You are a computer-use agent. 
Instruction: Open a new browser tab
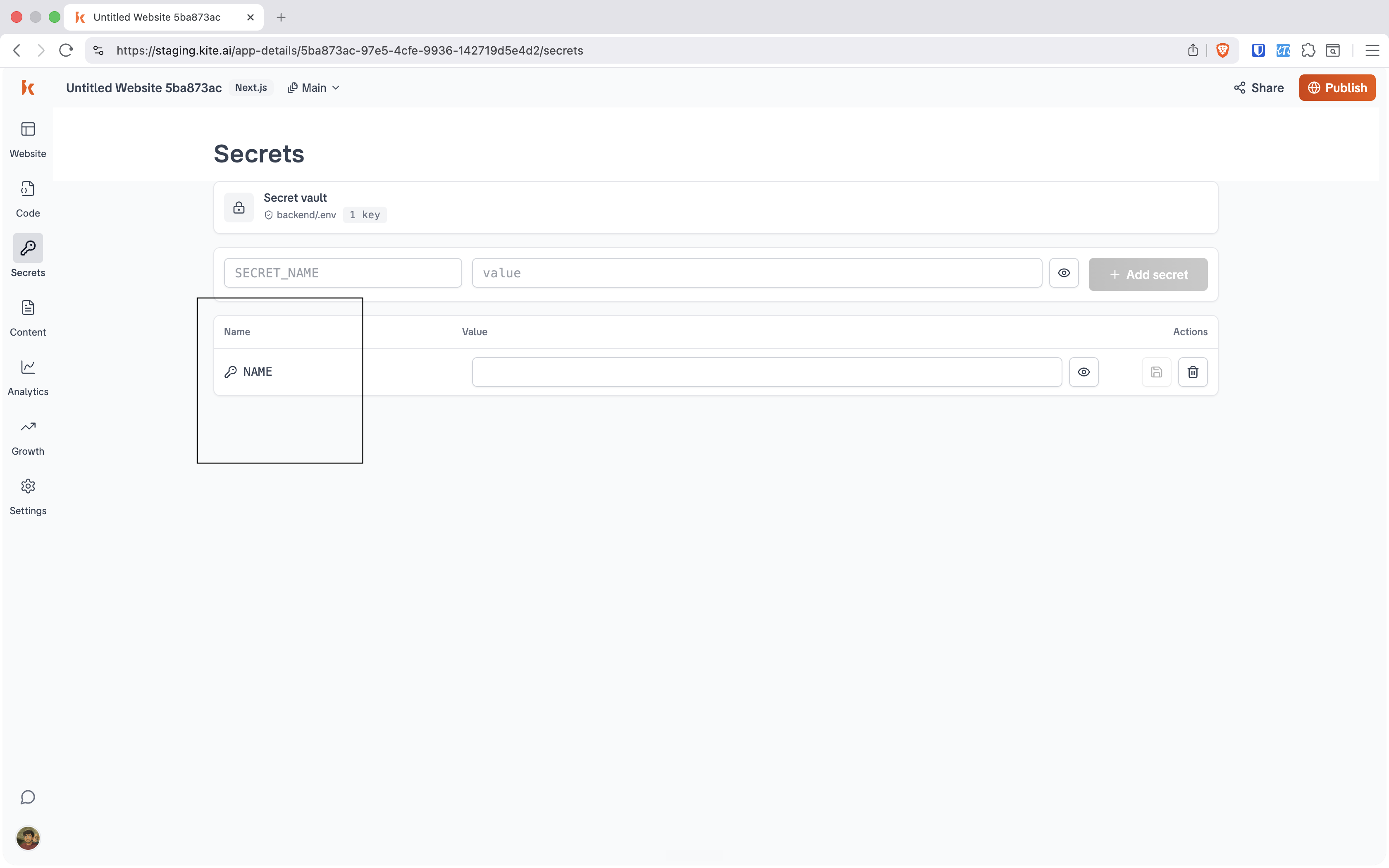[281, 17]
